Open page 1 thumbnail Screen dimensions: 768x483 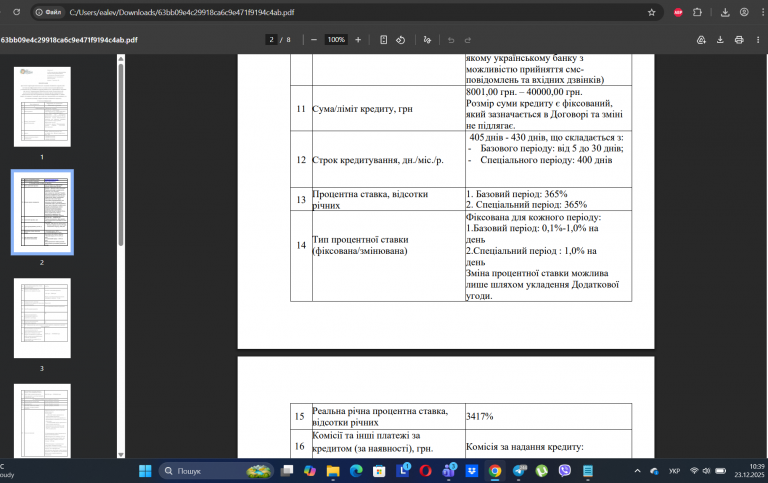pos(42,107)
